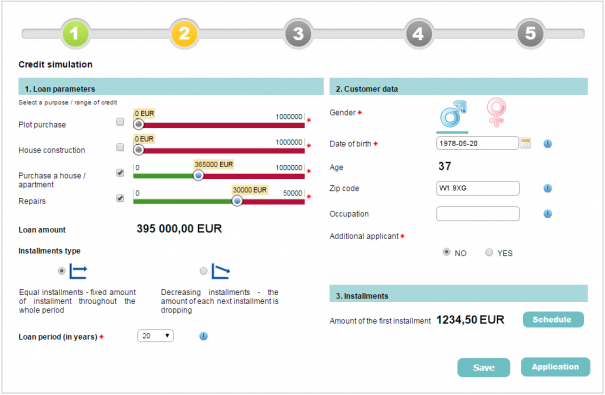This screenshot has width=605, height=395.
Task: Focus the Zip code input field
Action: point(478,188)
